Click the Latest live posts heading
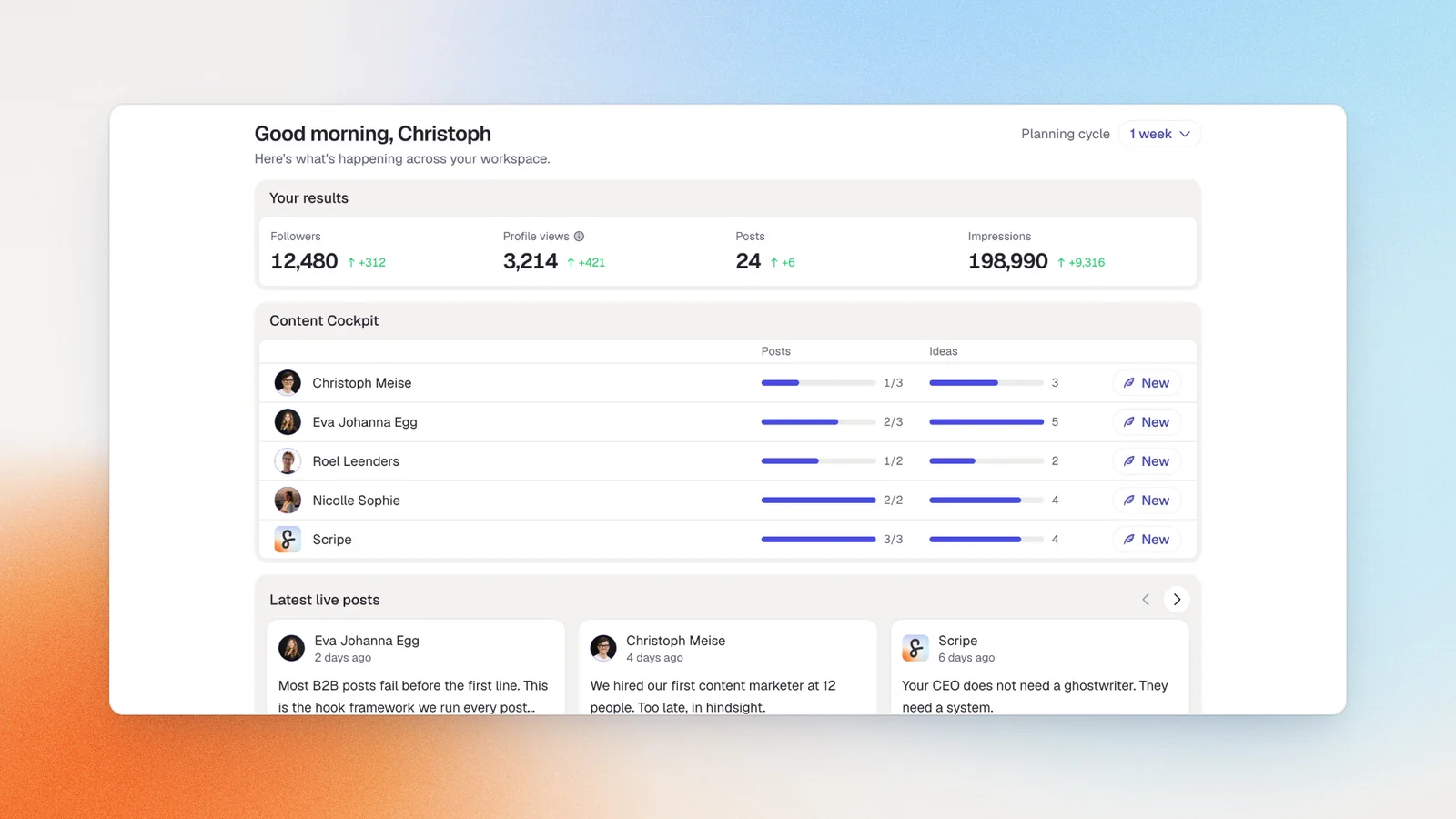The image size is (1456, 819). 325,600
